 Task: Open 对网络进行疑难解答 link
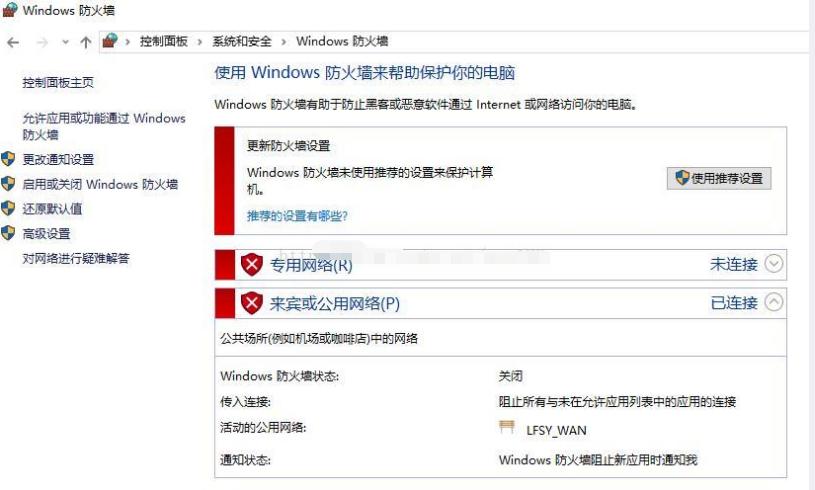76,258
